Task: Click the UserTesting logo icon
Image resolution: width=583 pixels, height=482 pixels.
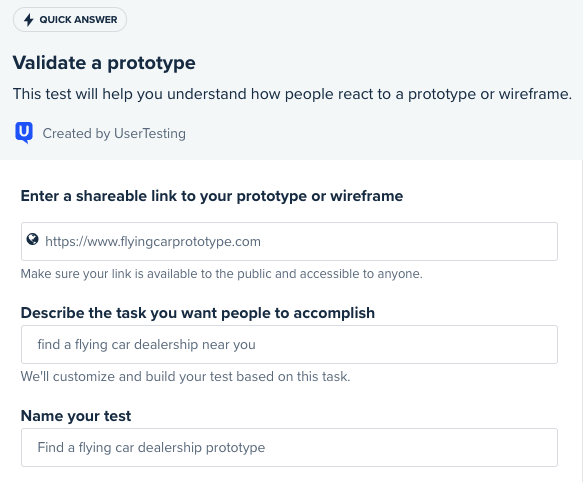Action: pyautogui.click(x=24, y=133)
